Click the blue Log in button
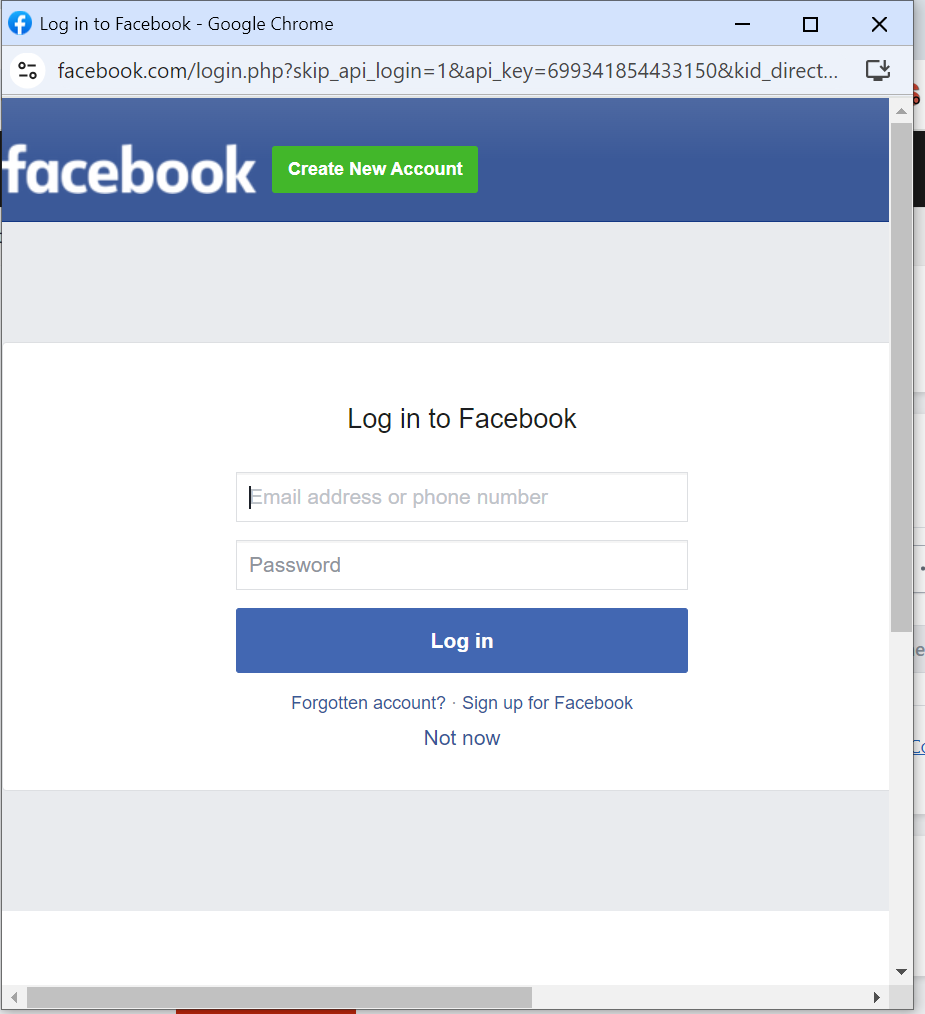925x1014 pixels. point(462,640)
